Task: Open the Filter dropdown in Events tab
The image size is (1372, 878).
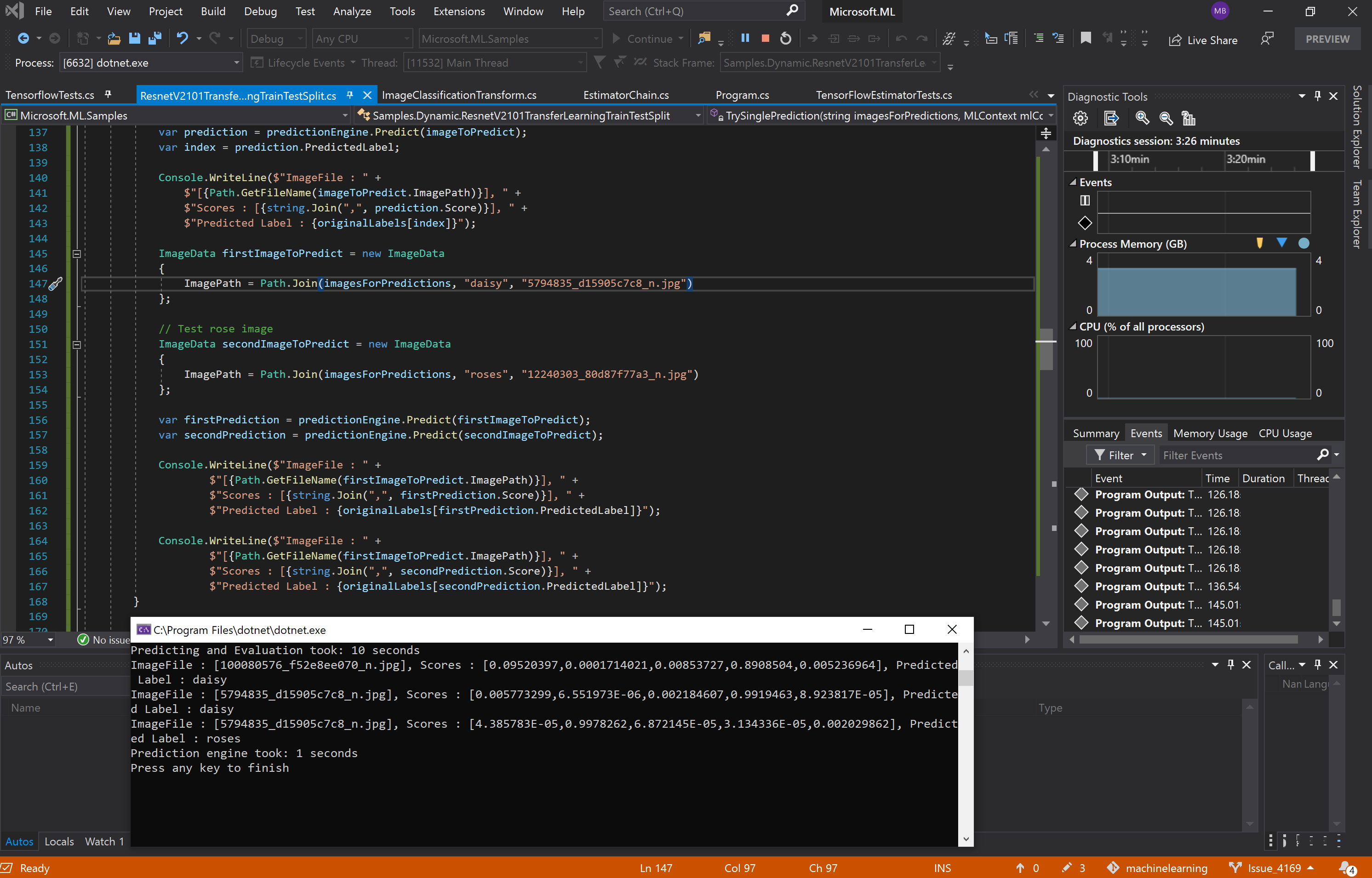Action: coord(1120,455)
